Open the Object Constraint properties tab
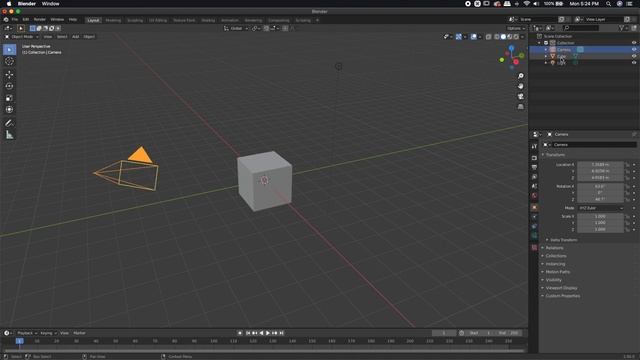Image resolution: width=640 pixels, height=360 pixels. (534, 227)
